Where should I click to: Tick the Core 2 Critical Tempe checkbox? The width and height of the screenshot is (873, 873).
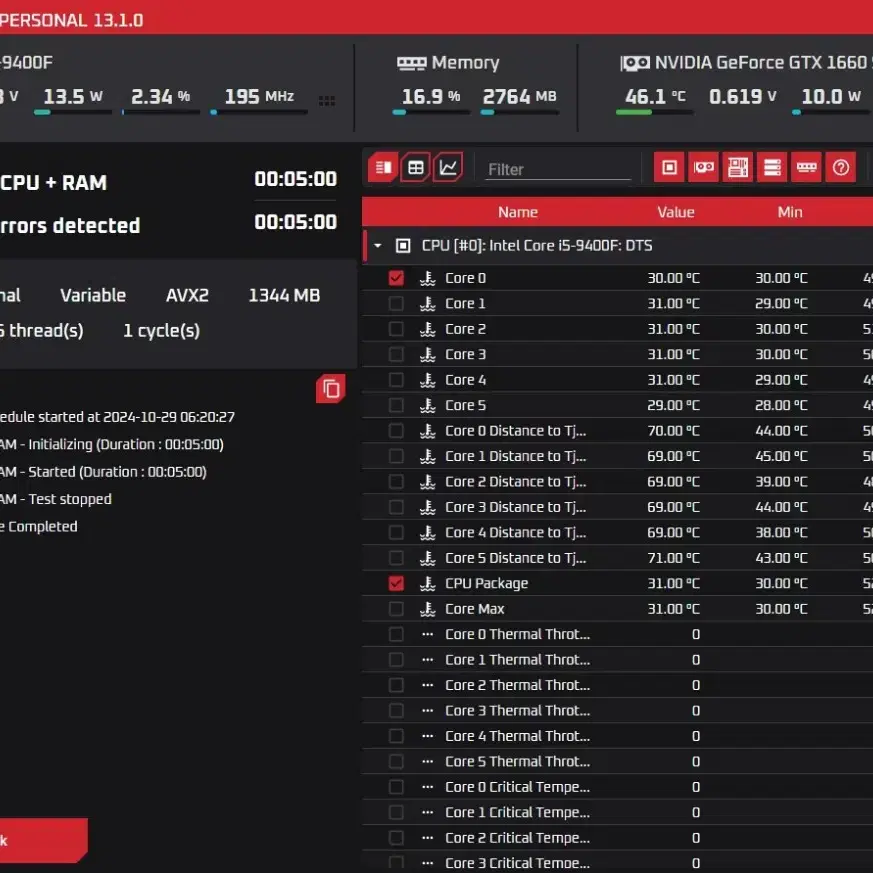tap(396, 838)
